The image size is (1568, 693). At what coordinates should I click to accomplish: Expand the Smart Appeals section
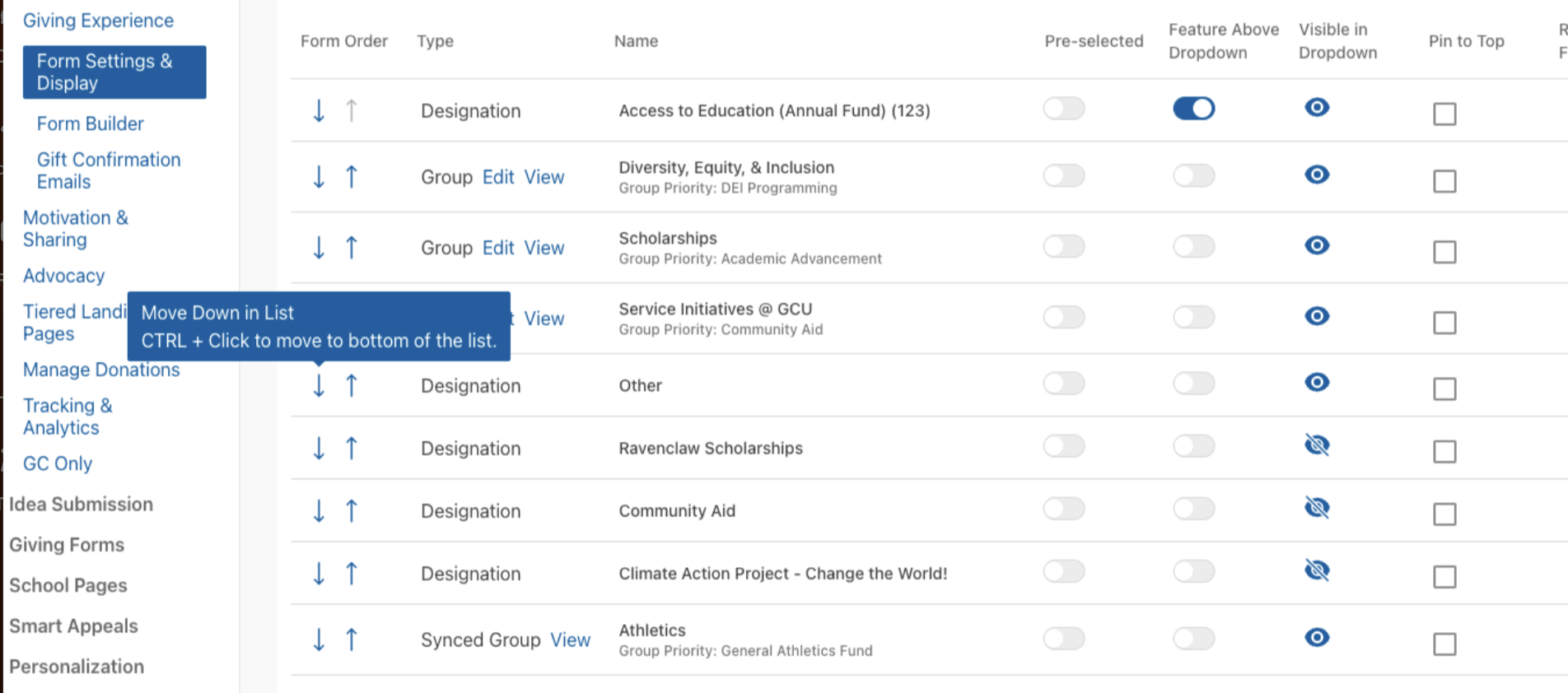coord(73,626)
